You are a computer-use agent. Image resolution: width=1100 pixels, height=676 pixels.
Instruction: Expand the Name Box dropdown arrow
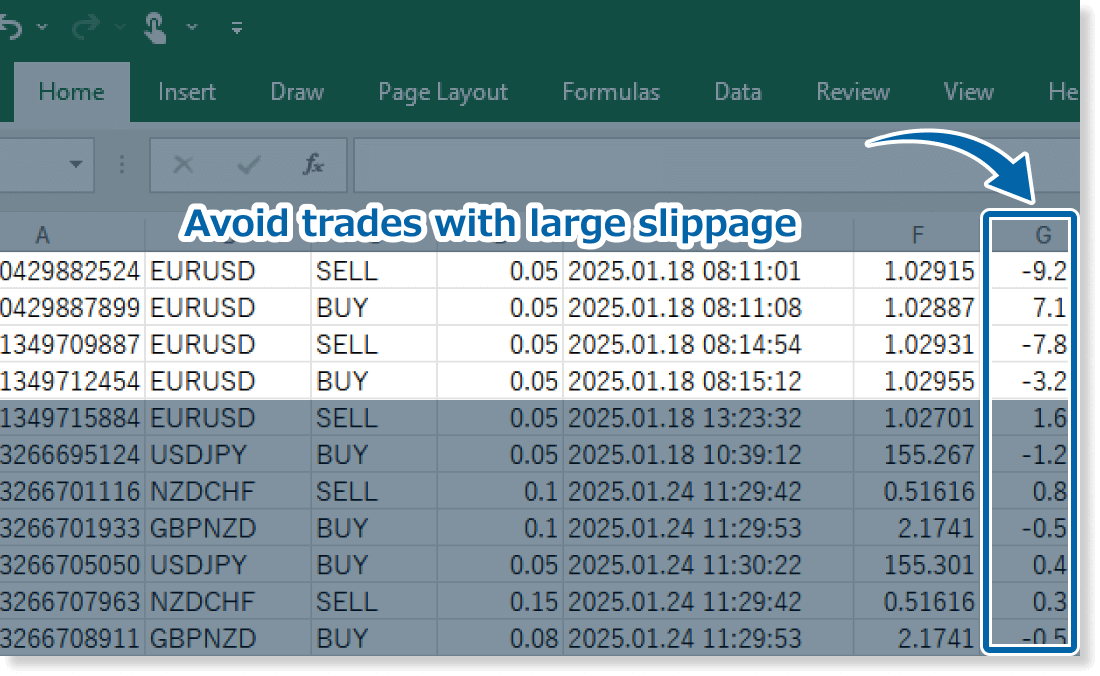tap(75, 165)
